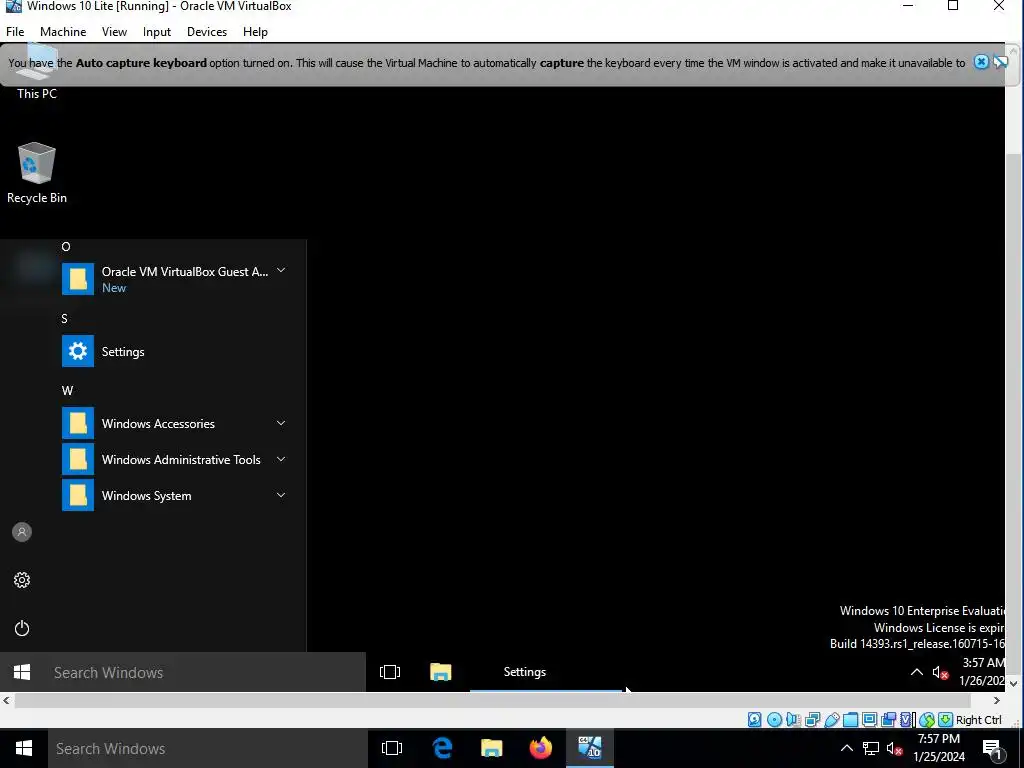
Task: Launch Microsoft Edge from host taskbar
Action: click(443, 748)
